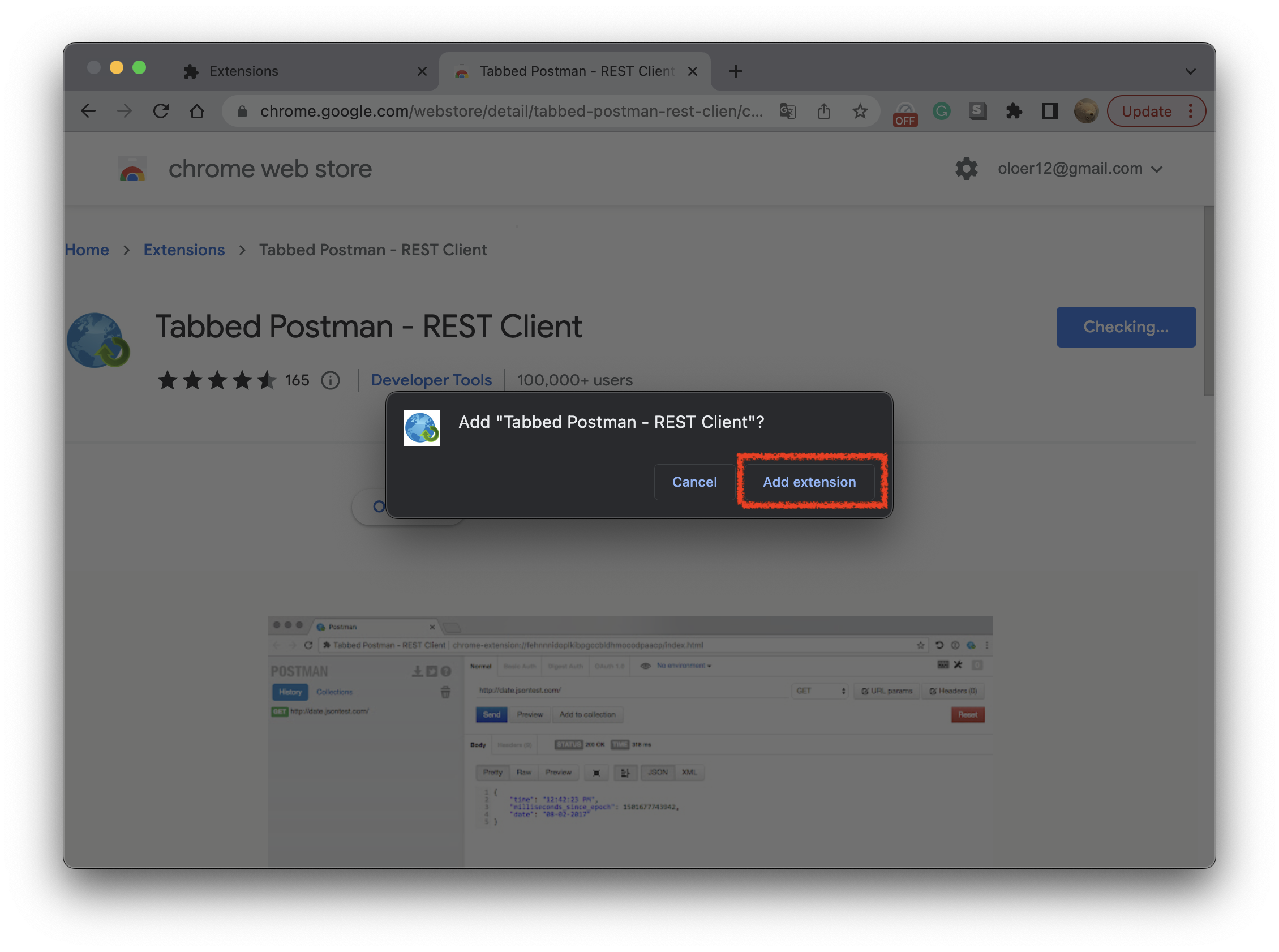Open Web Store settings gear
Image resolution: width=1279 pixels, height=952 pixels.
[x=966, y=168]
